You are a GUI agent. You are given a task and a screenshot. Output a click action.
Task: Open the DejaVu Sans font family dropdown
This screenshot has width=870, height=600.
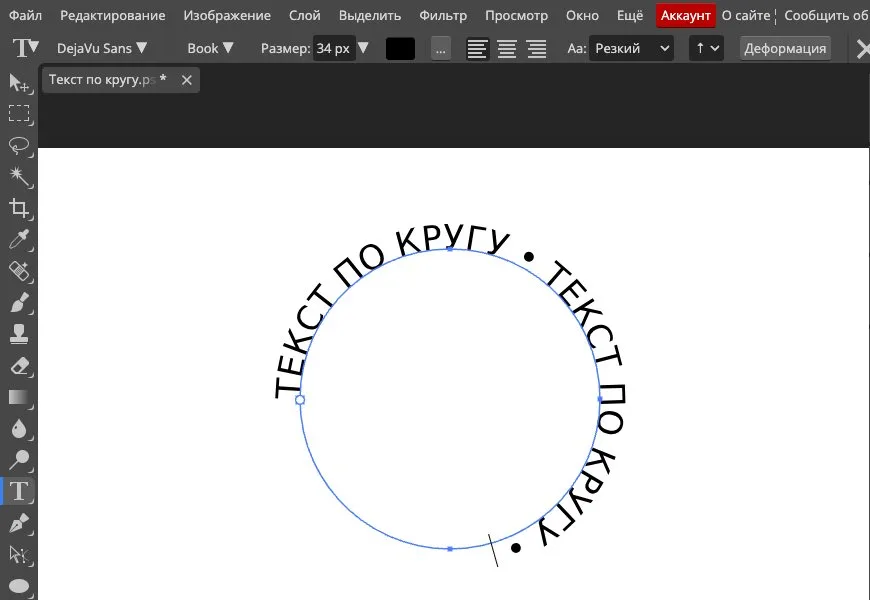[102, 49]
